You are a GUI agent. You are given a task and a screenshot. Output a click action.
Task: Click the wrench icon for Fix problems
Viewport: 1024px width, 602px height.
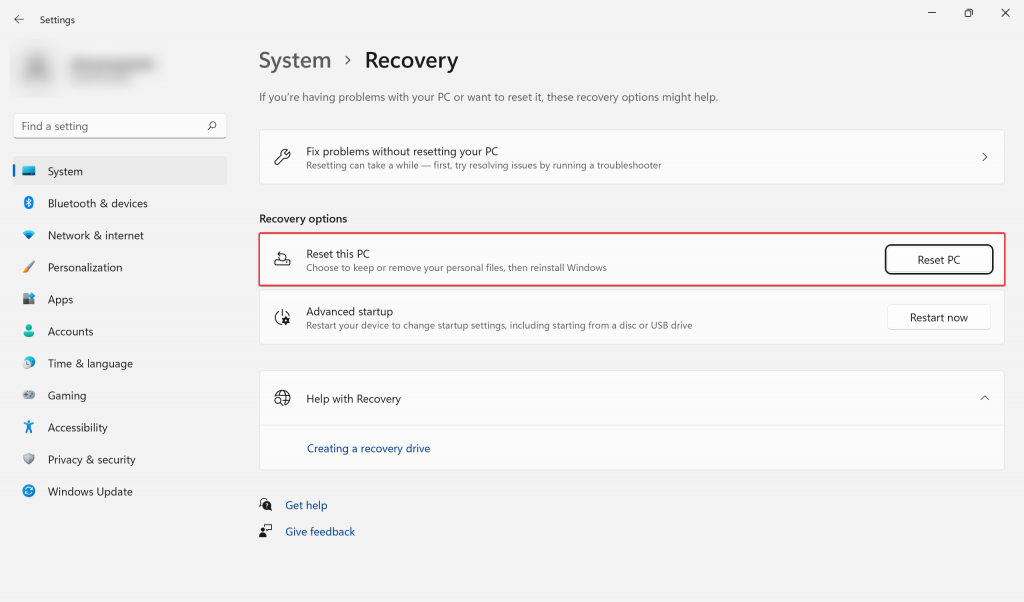282,157
